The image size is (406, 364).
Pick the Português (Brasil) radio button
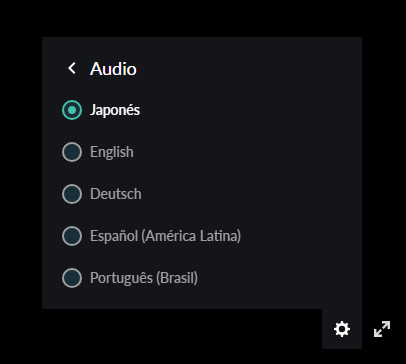coord(72,278)
